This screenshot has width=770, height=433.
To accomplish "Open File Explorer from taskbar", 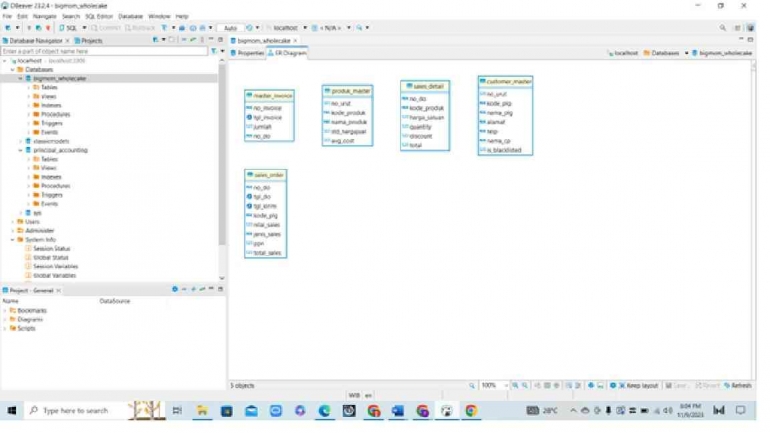I will coord(202,410).
